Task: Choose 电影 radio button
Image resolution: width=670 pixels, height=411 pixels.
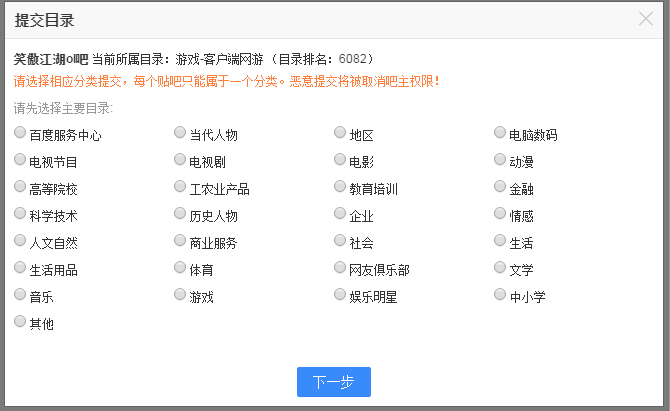Action: click(x=340, y=159)
